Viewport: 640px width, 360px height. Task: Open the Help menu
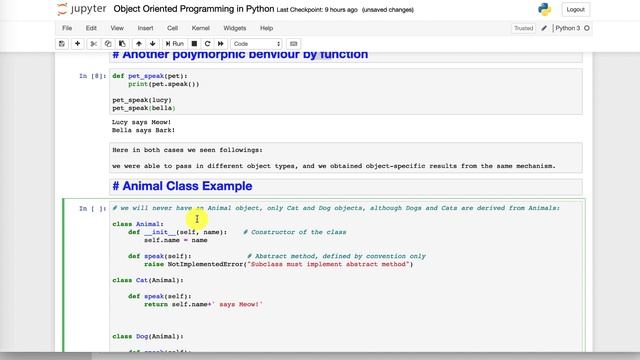point(267,28)
